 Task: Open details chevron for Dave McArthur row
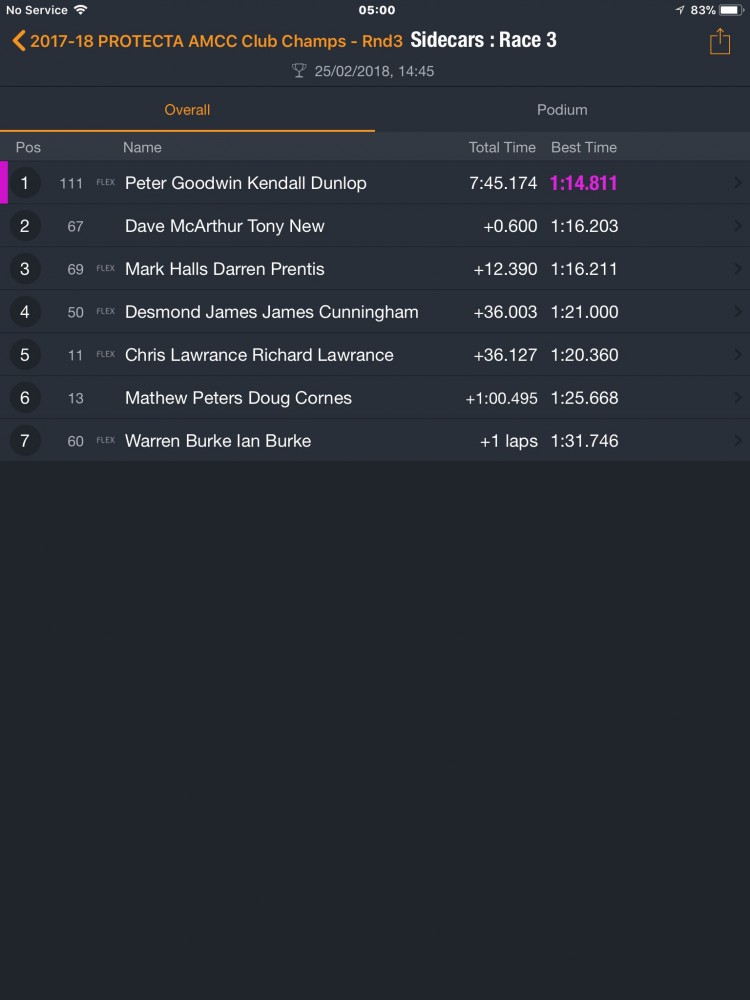click(x=738, y=226)
